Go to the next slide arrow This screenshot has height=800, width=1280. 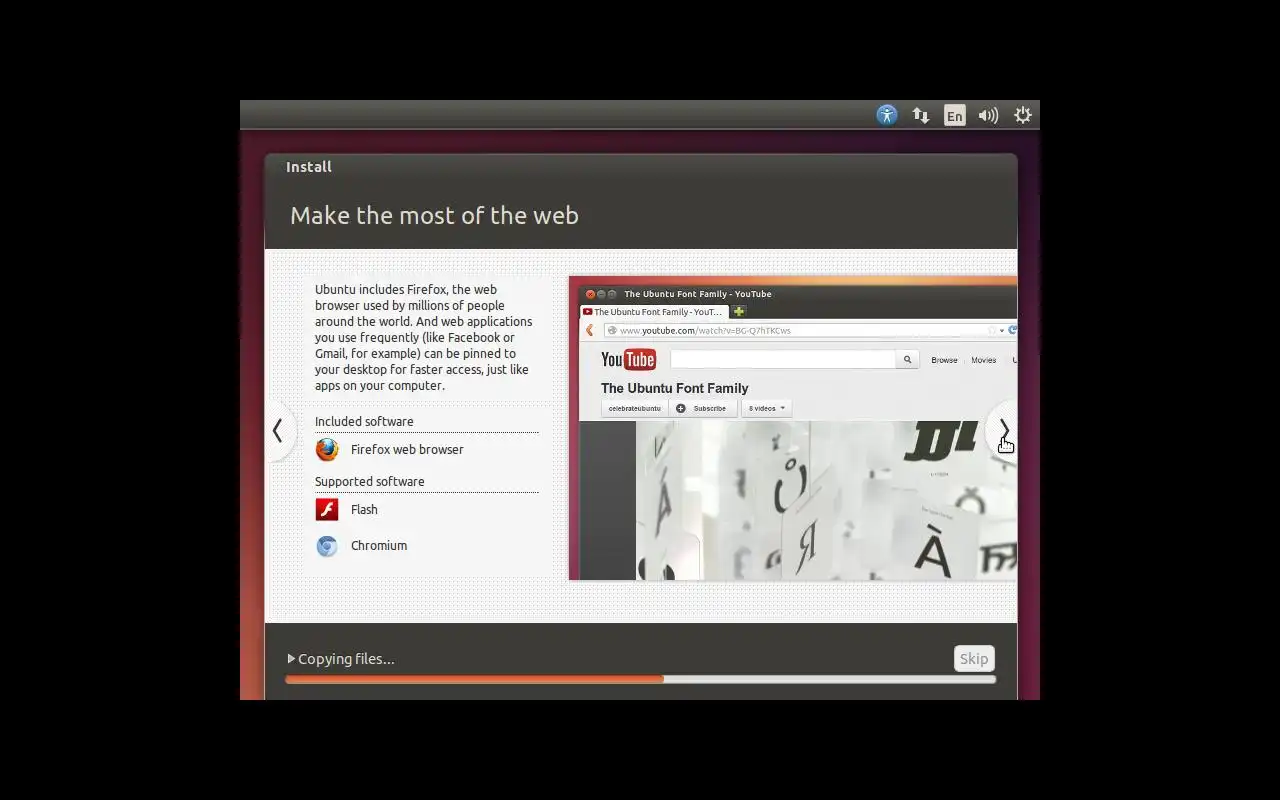1002,431
